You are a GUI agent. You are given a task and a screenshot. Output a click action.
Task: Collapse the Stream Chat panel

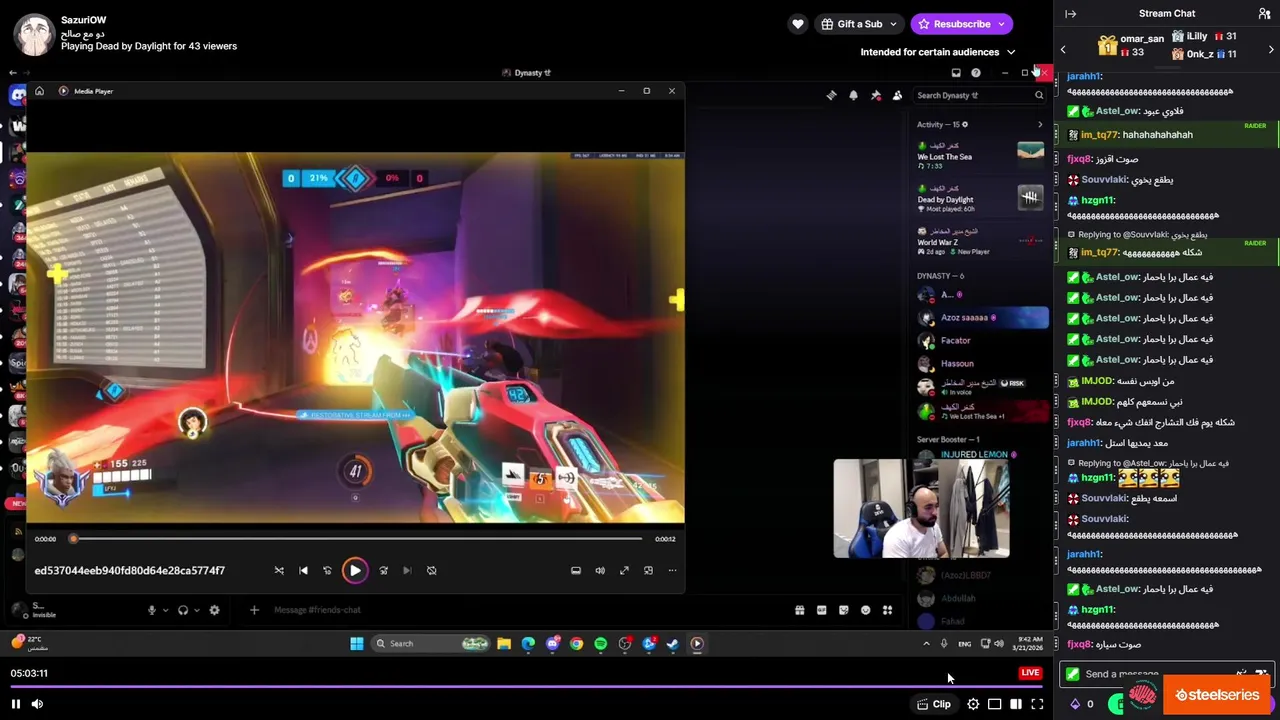point(1071,14)
